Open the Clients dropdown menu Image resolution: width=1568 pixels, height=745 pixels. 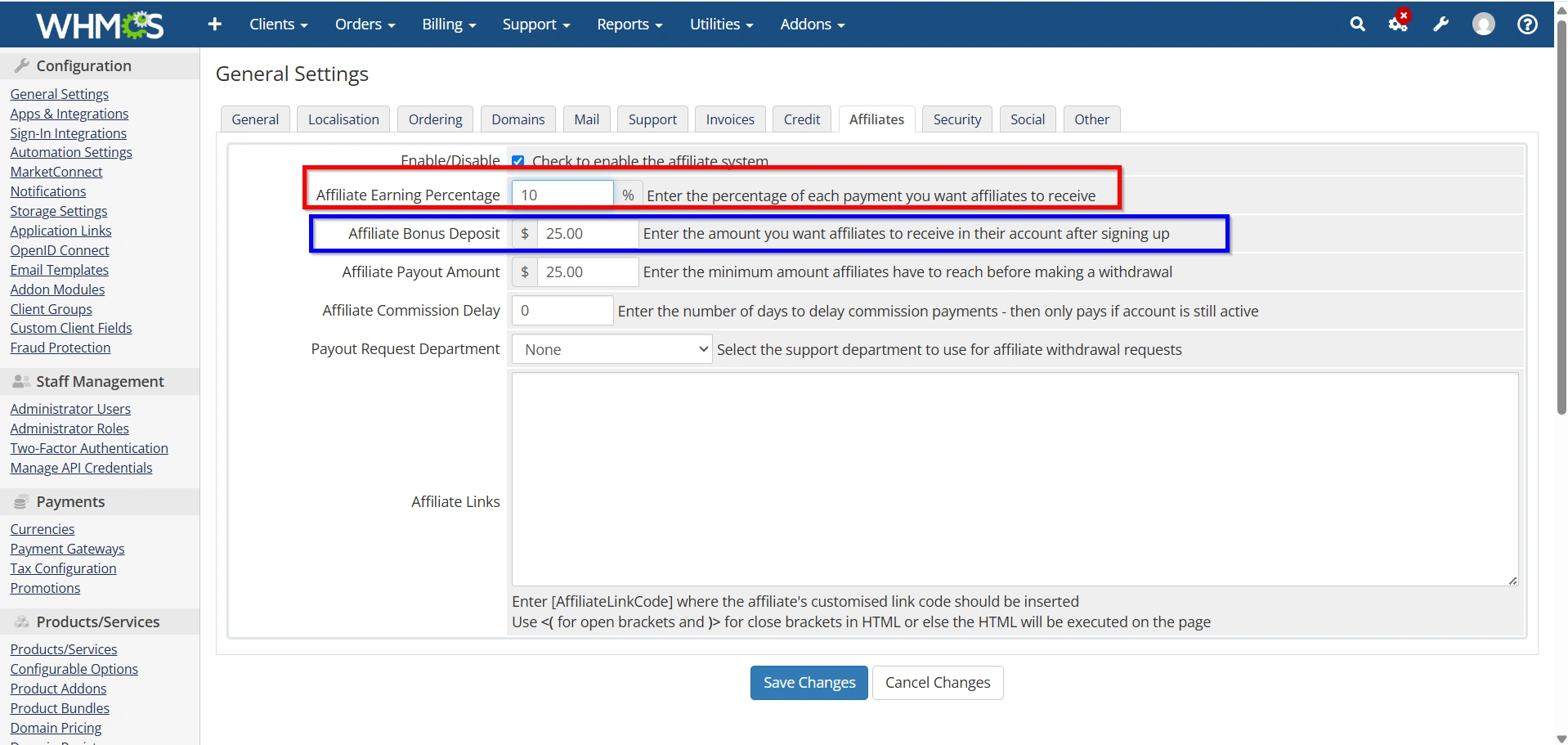coord(279,25)
